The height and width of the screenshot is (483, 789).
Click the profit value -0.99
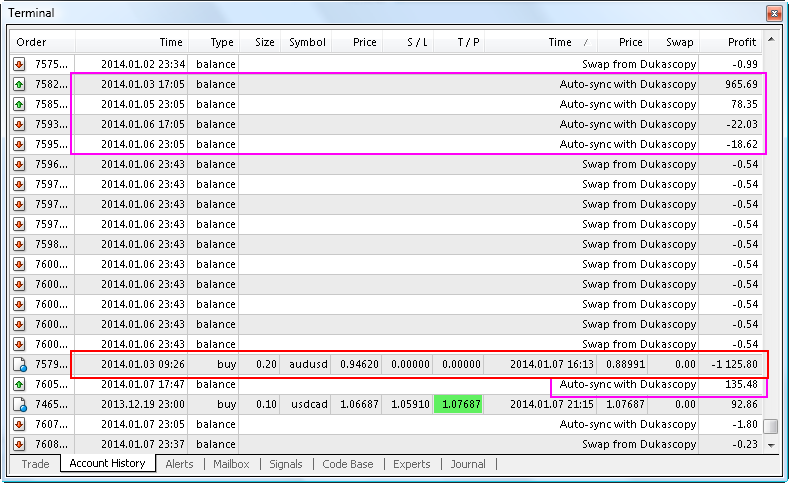point(745,64)
